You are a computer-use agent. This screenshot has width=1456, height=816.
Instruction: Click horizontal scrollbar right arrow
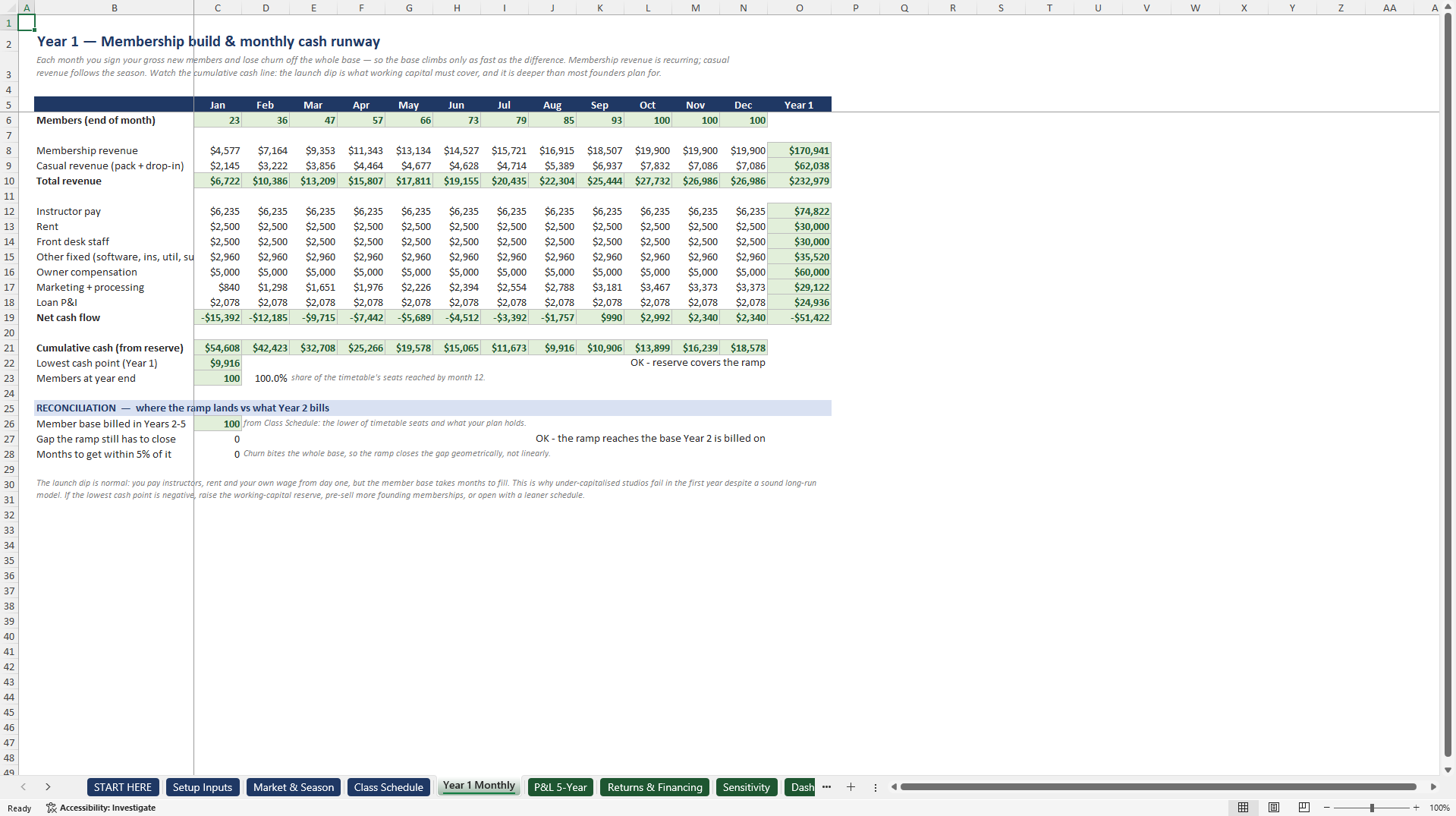[1433, 787]
